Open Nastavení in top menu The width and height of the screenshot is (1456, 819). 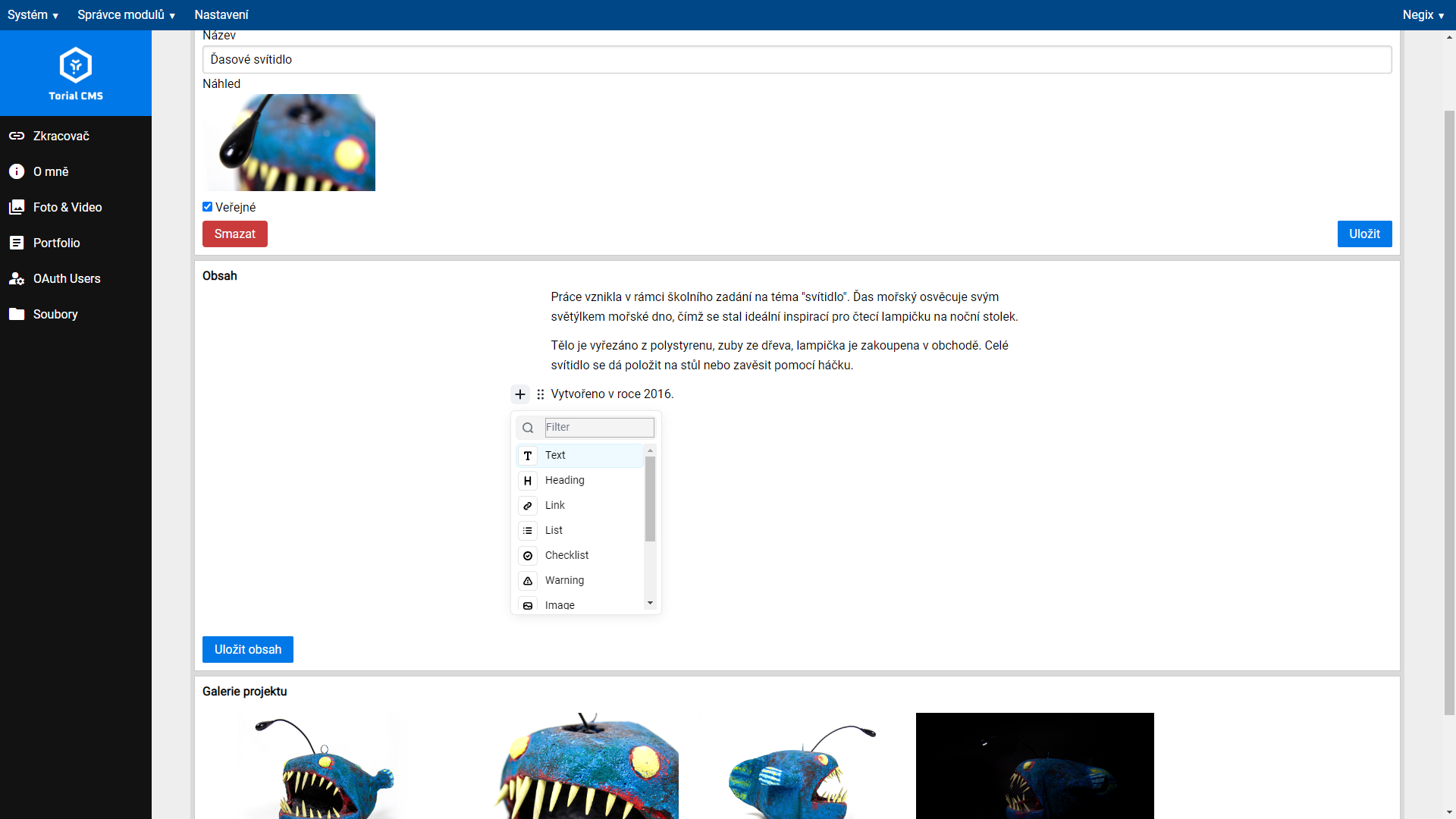(221, 15)
